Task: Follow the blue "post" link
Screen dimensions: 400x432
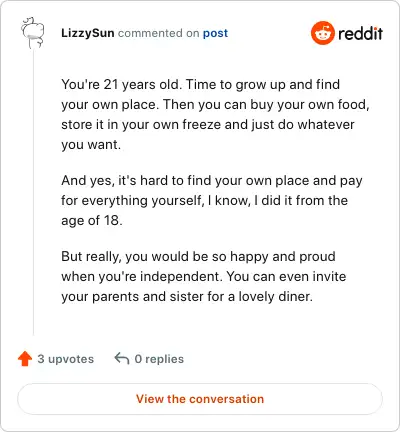Action: 216,33
